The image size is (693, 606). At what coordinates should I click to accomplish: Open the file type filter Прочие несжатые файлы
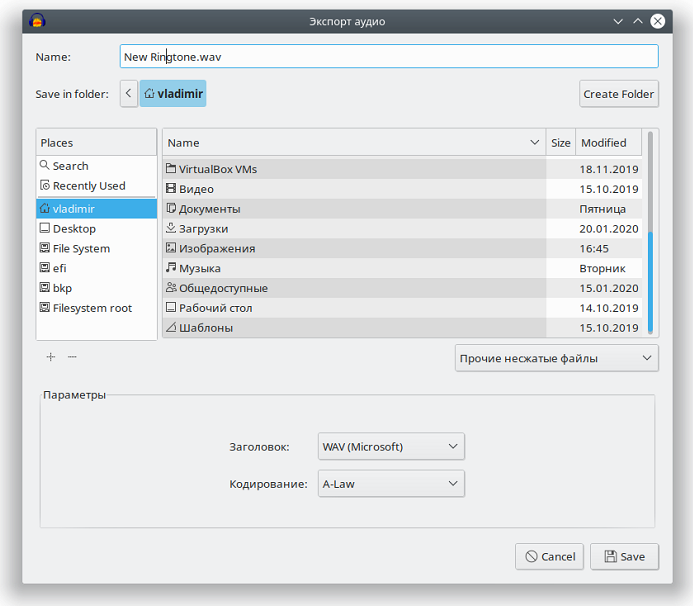pyautogui.click(x=556, y=358)
